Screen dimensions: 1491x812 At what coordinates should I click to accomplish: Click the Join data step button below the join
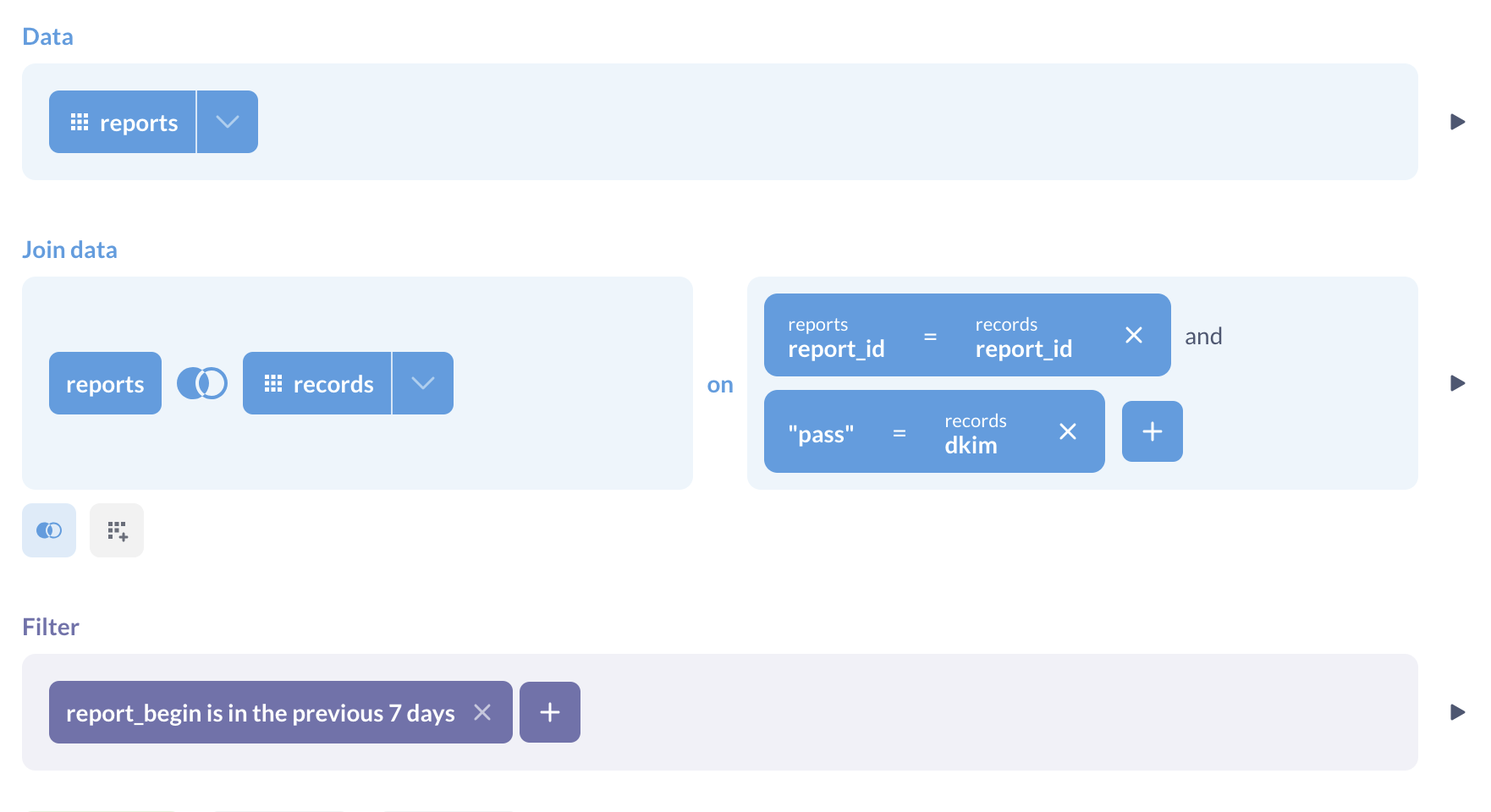click(49, 530)
